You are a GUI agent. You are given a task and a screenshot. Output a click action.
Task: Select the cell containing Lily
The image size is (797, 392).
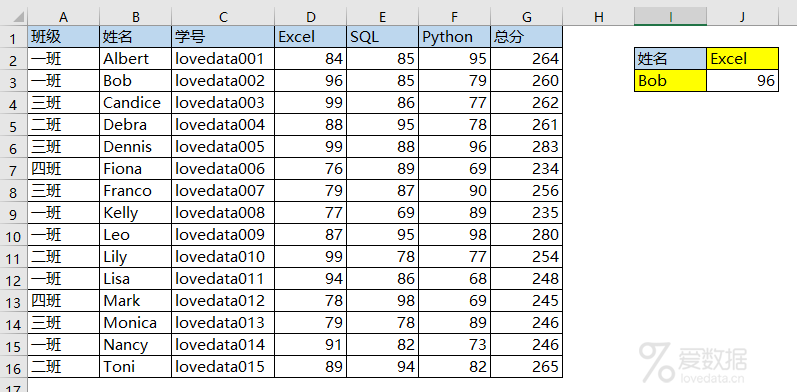136,257
